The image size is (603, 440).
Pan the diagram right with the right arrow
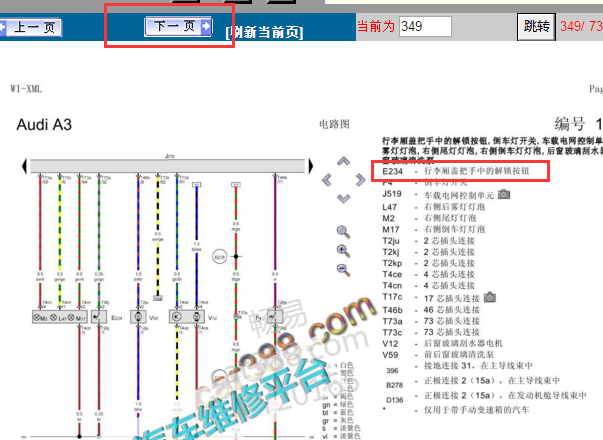point(360,180)
